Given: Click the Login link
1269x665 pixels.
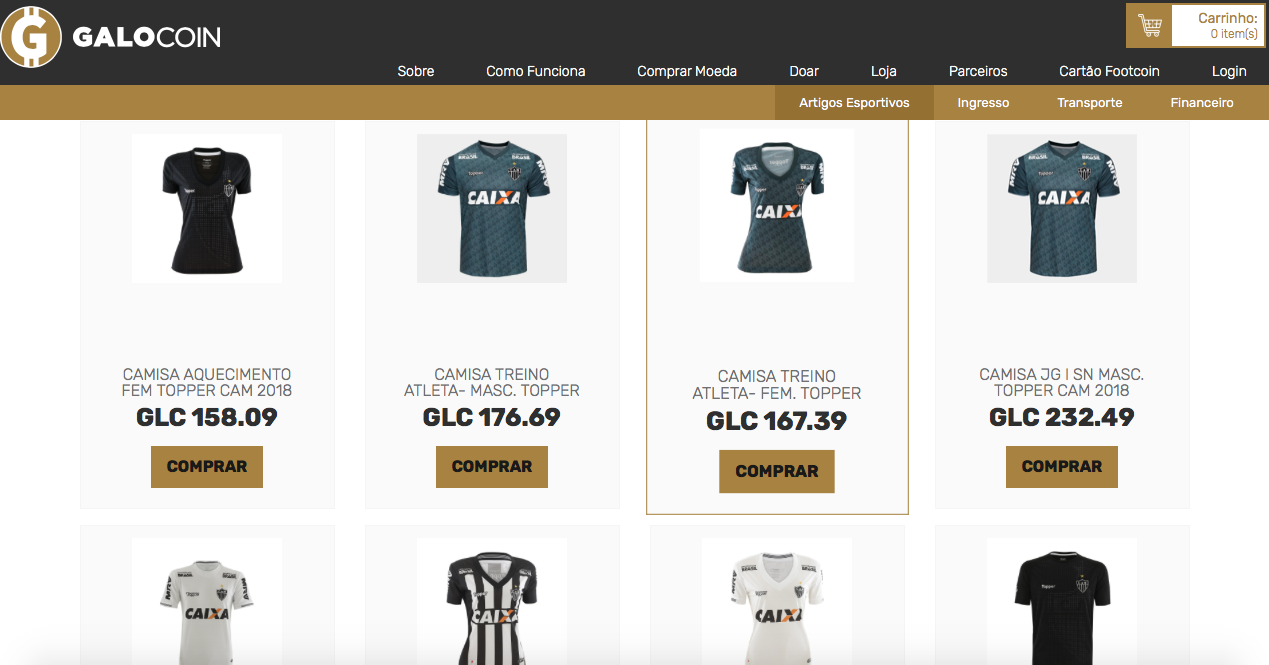Looking at the screenshot, I should (x=1229, y=71).
